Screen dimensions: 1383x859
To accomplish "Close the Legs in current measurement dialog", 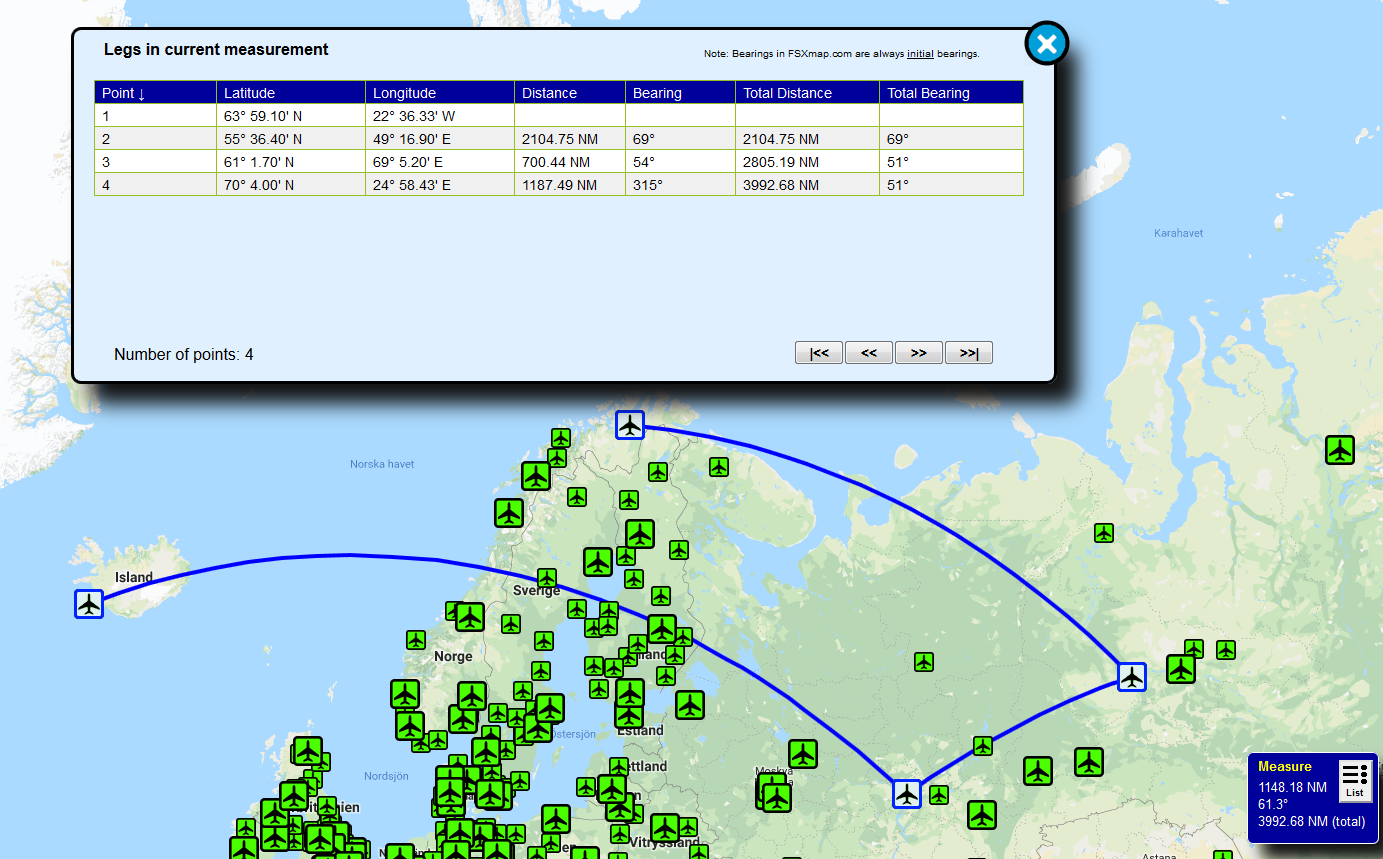I will point(1046,44).
